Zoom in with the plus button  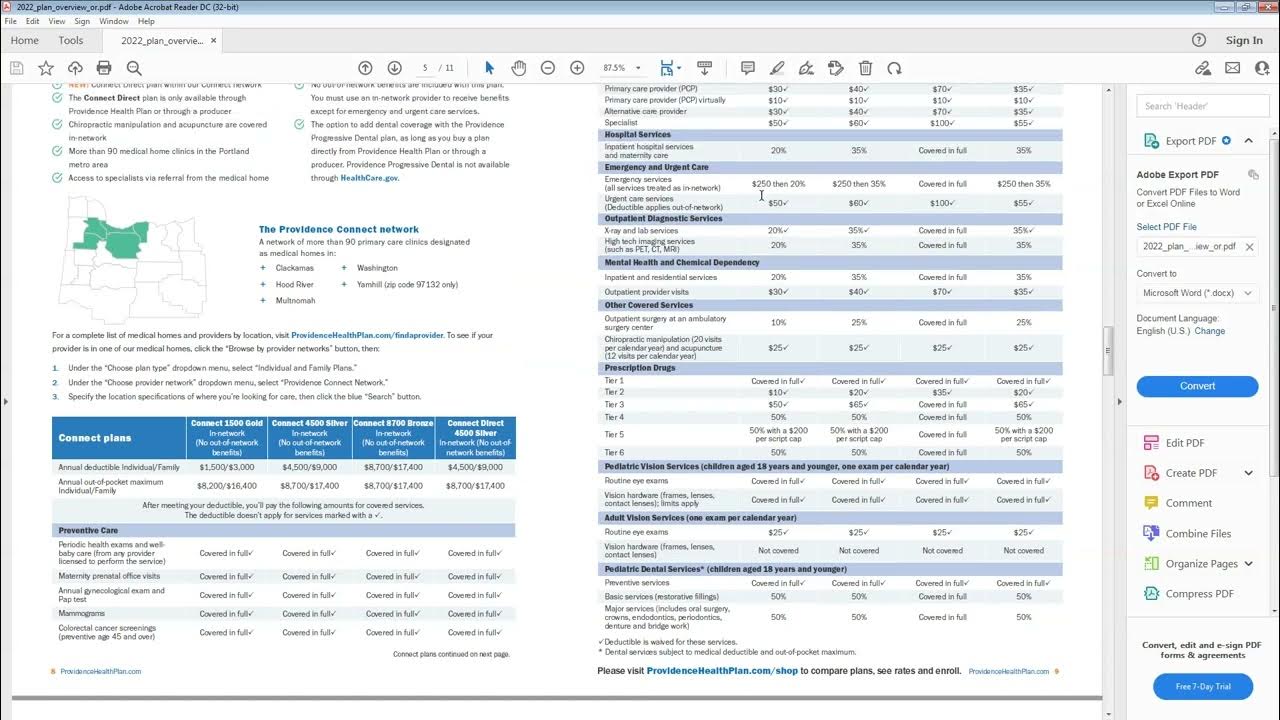pyautogui.click(x=577, y=68)
